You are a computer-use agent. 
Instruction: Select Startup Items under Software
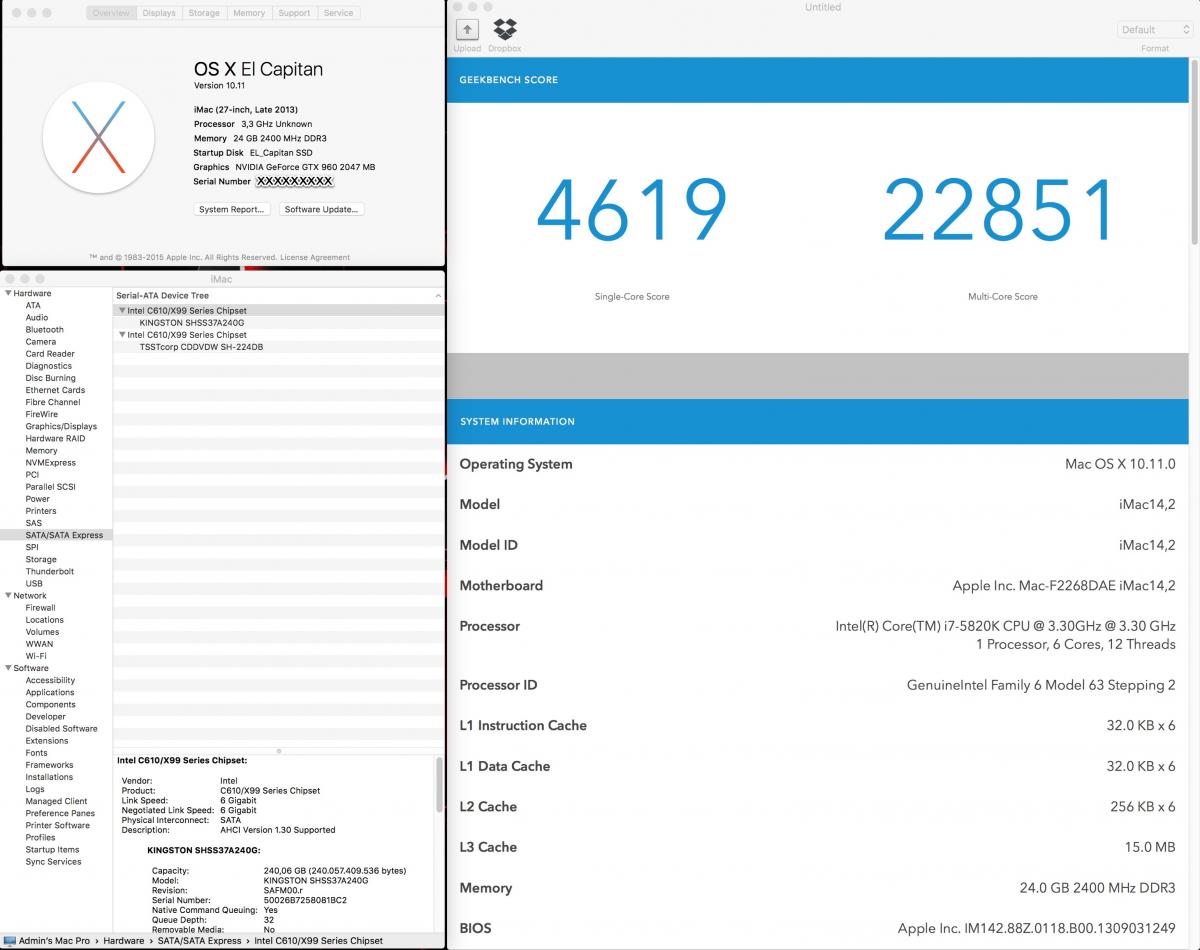[53, 849]
